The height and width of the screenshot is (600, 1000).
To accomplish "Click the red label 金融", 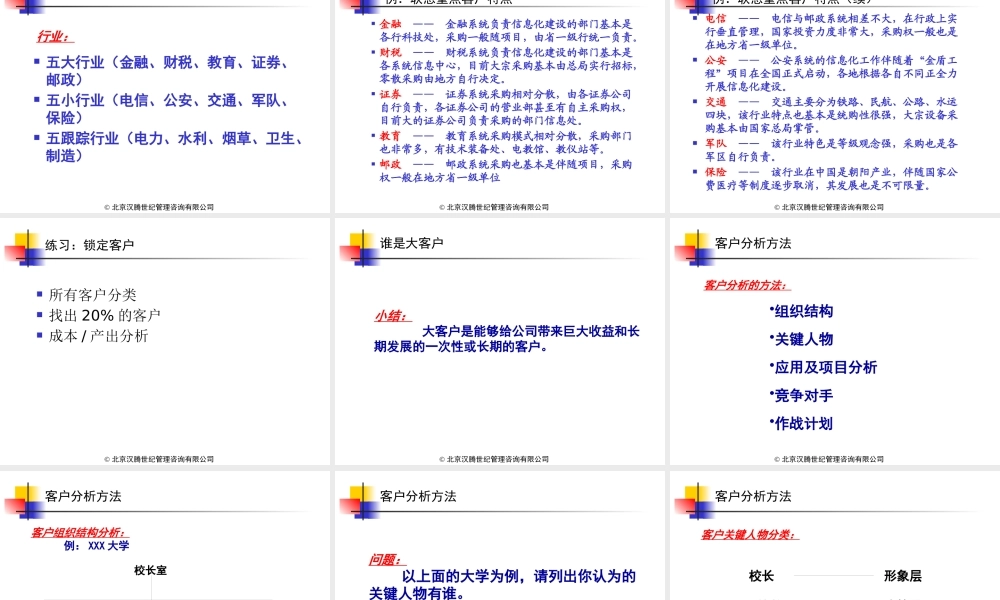I will [x=390, y=24].
